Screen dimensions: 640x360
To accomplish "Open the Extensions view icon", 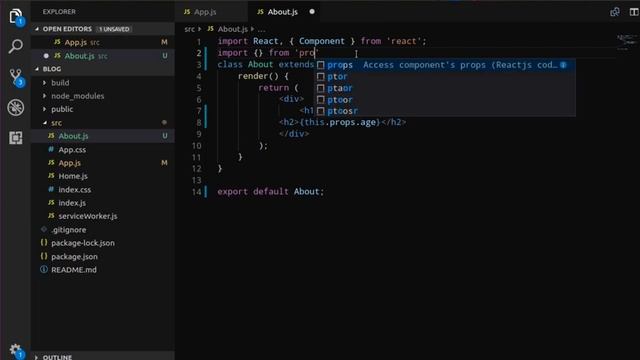I will [16, 138].
